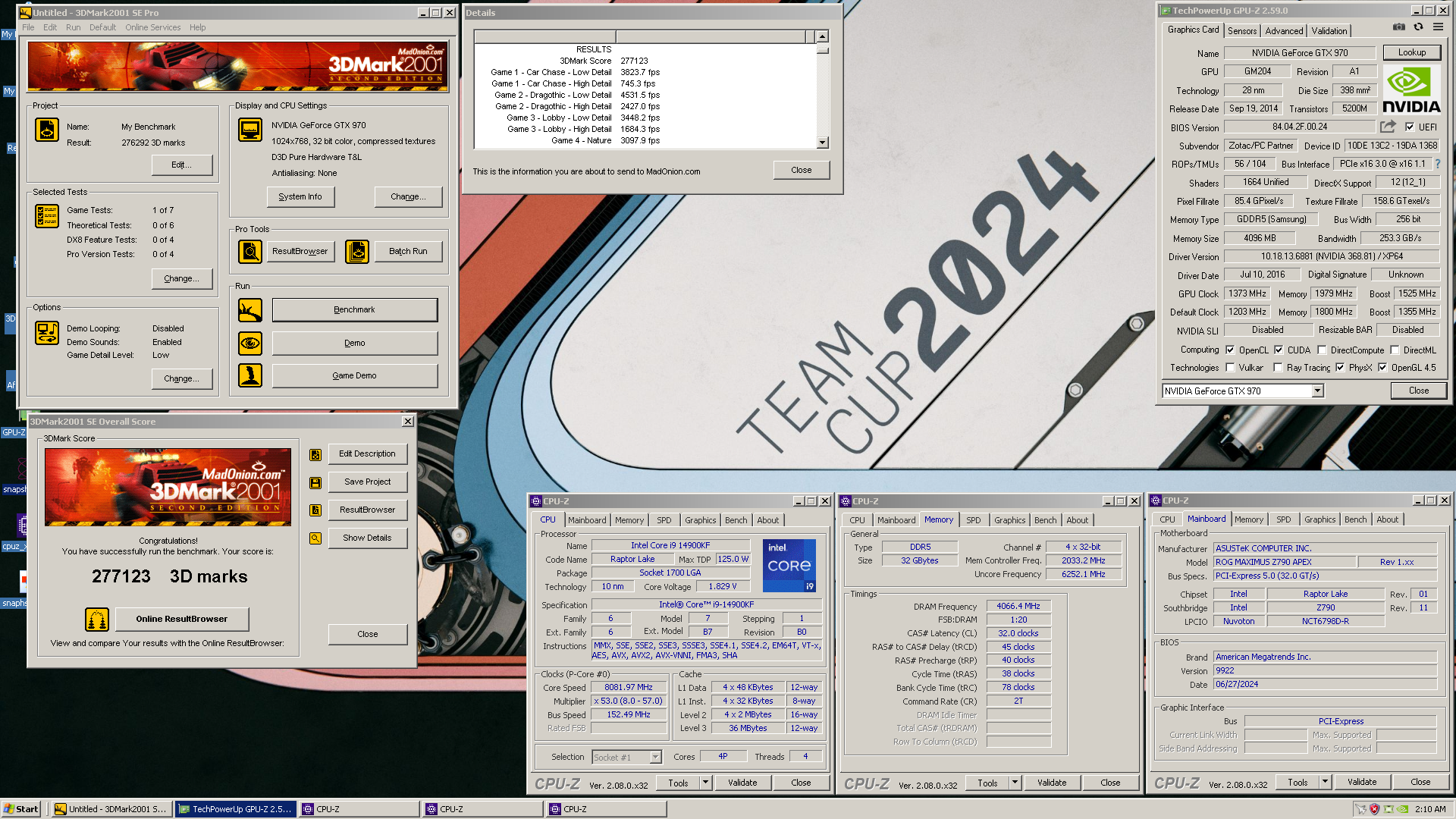Screen dimensions: 1456x819
Task: Click the BIOS export arrow icon in GPU-Z
Action: click(1388, 127)
